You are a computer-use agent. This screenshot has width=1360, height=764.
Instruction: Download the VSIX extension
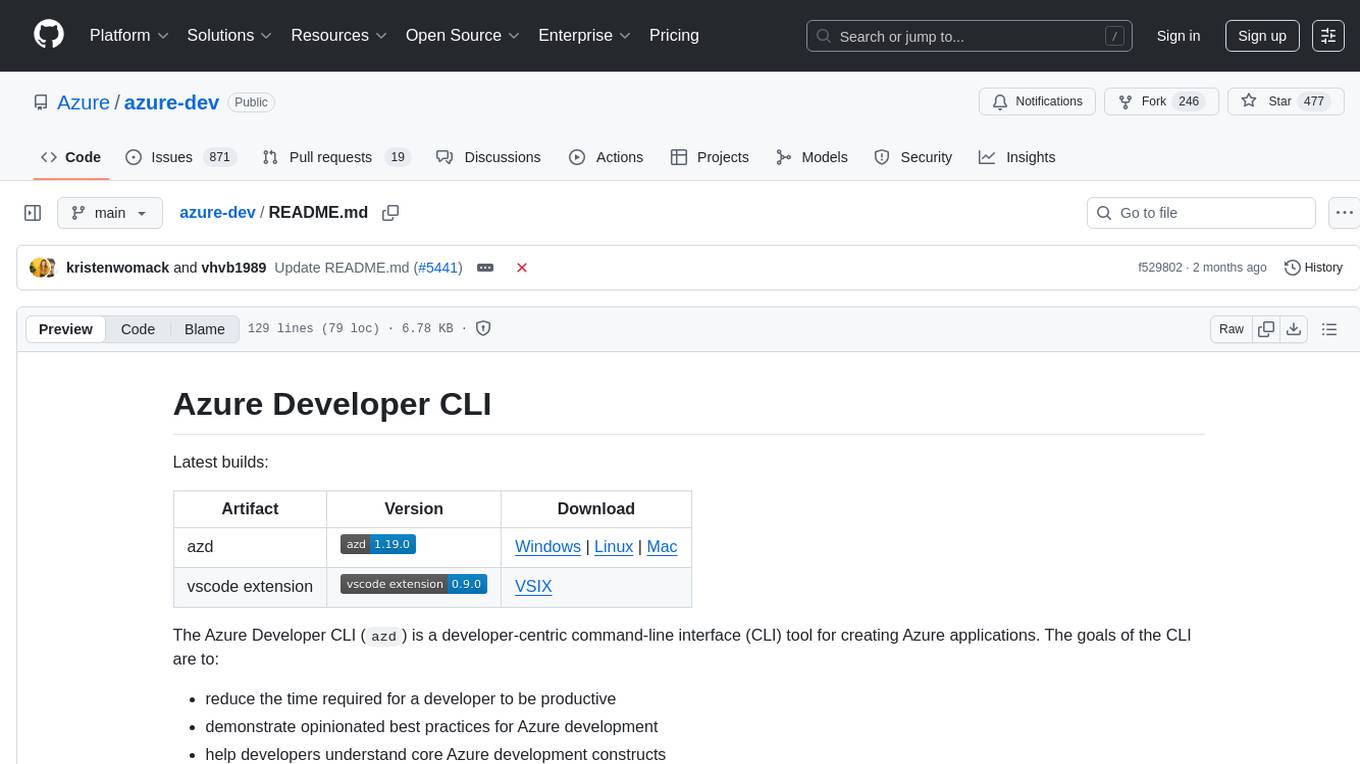533,587
